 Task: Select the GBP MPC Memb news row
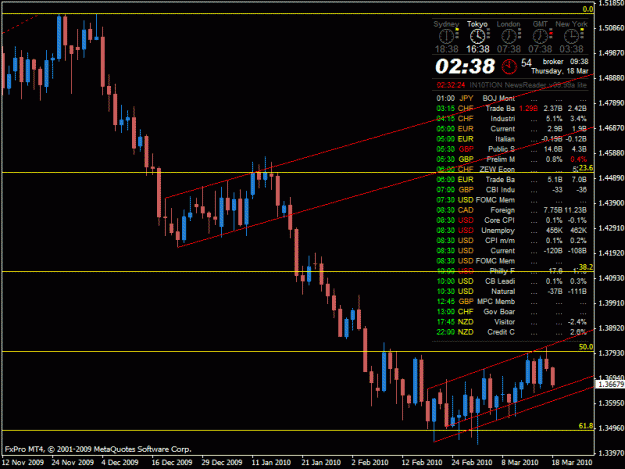(x=511, y=301)
